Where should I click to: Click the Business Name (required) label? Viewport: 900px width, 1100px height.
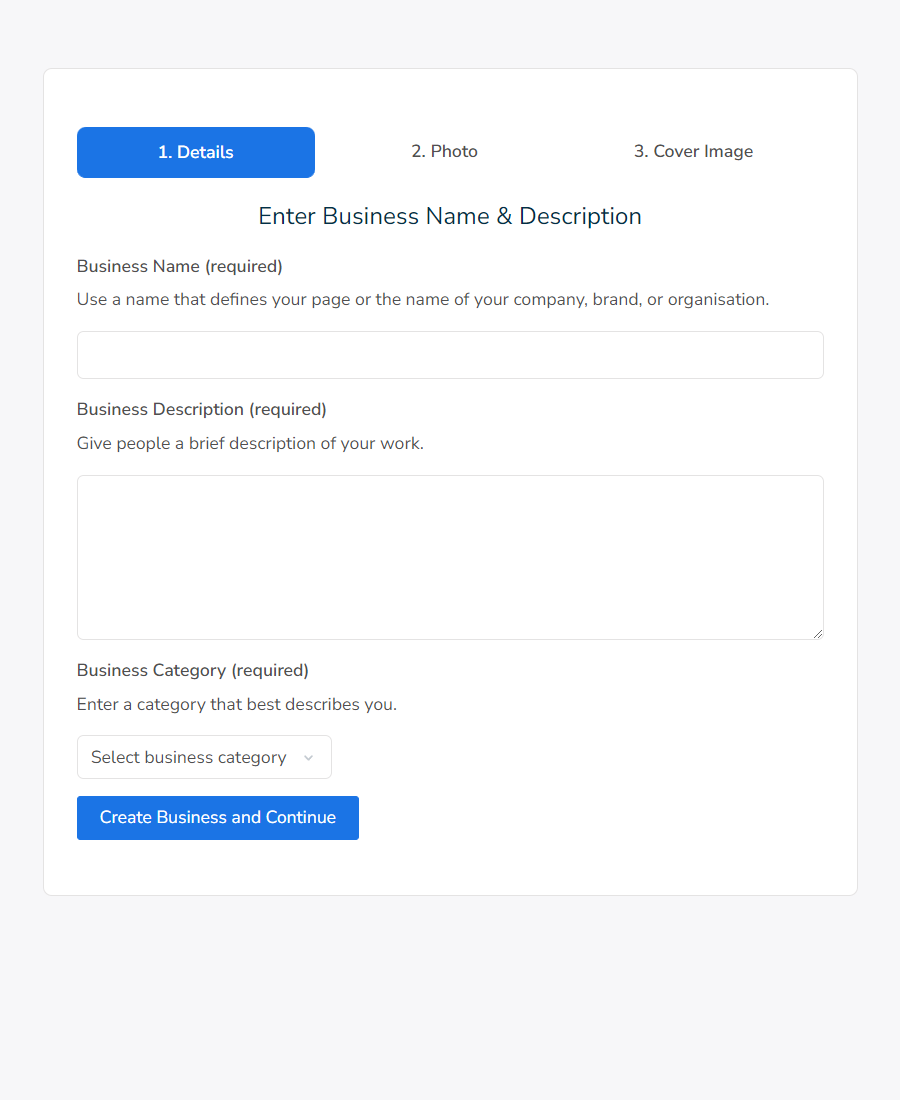click(180, 266)
